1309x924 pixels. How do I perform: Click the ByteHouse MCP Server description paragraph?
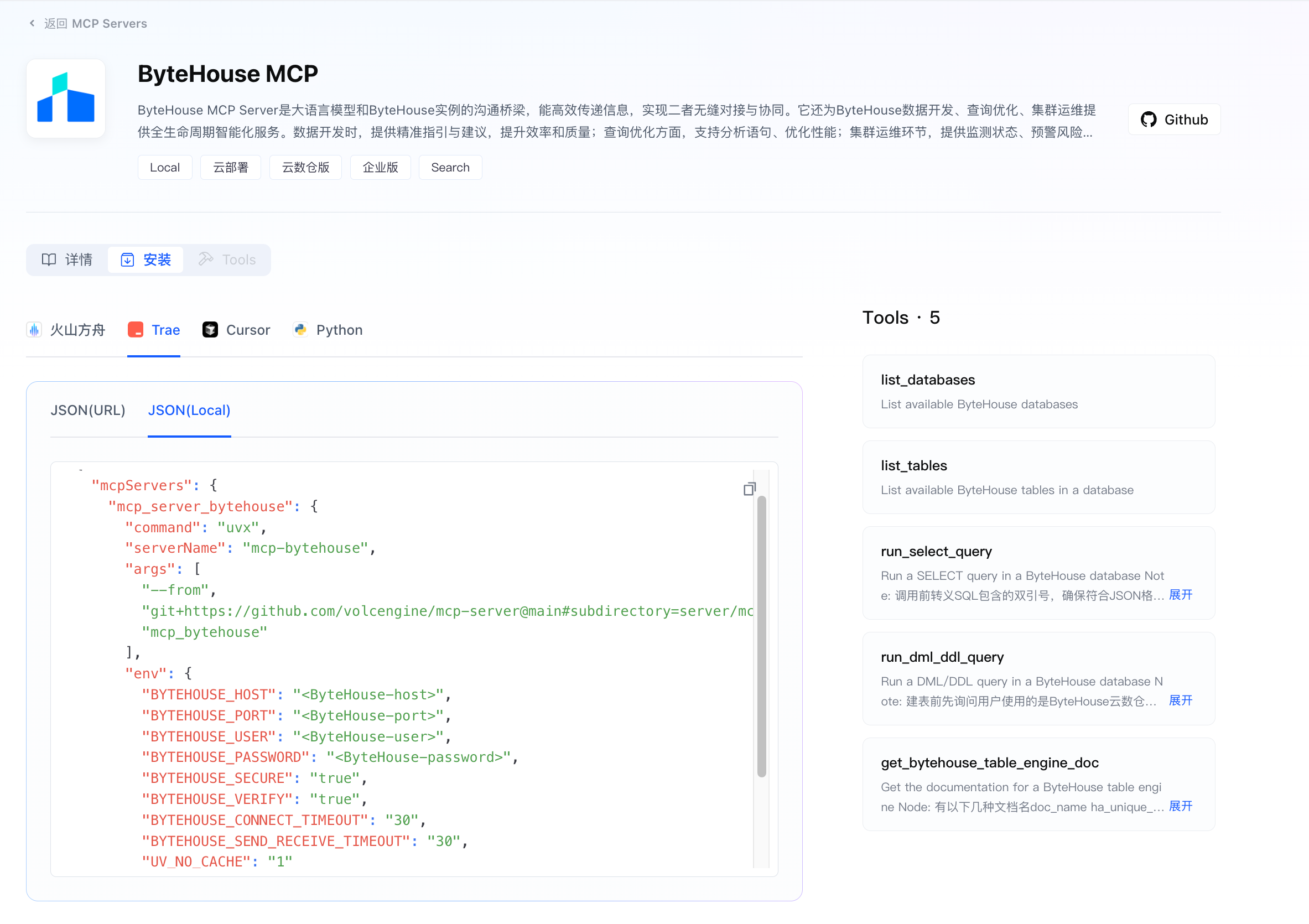click(616, 121)
